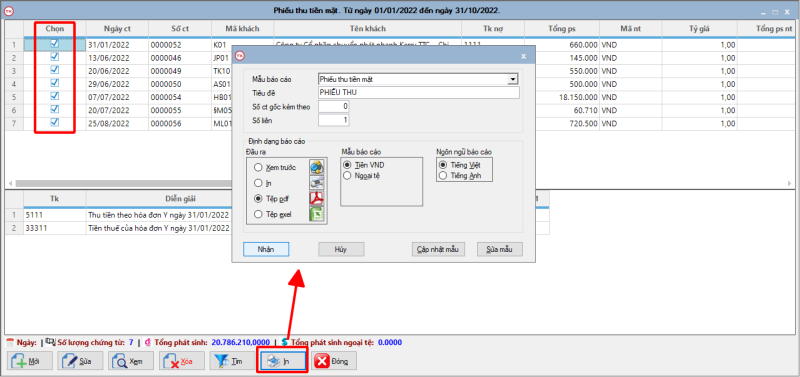Open the Xem (View) magnifier button
The height and width of the screenshot is (377, 800).
131,361
